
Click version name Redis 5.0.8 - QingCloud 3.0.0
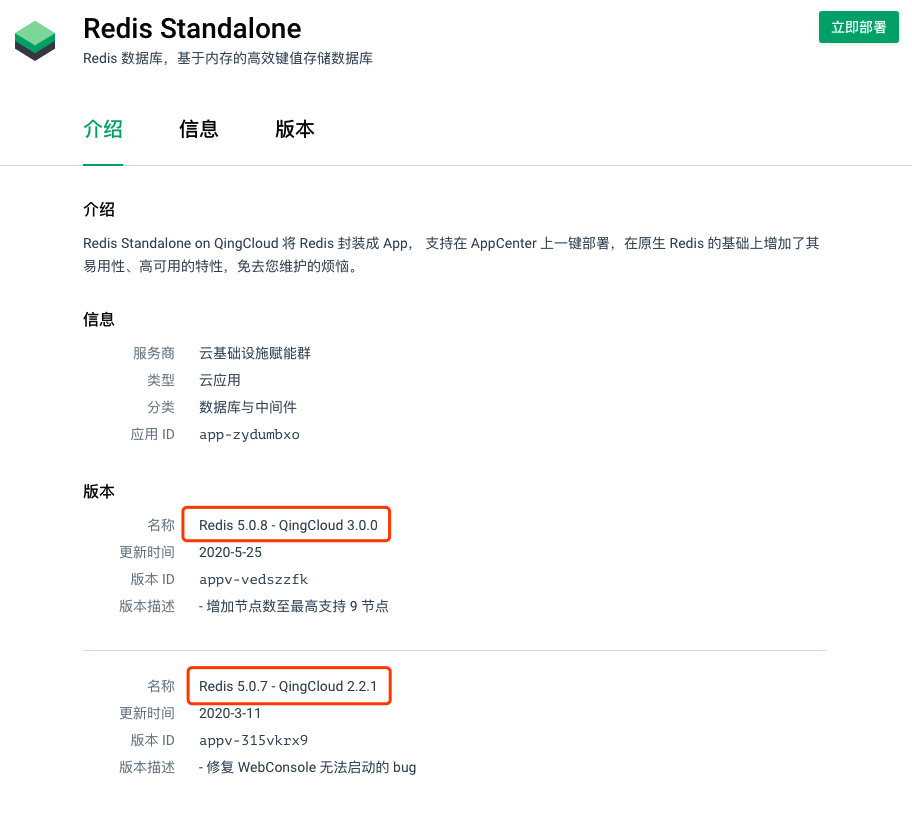(x=288, y=525)
